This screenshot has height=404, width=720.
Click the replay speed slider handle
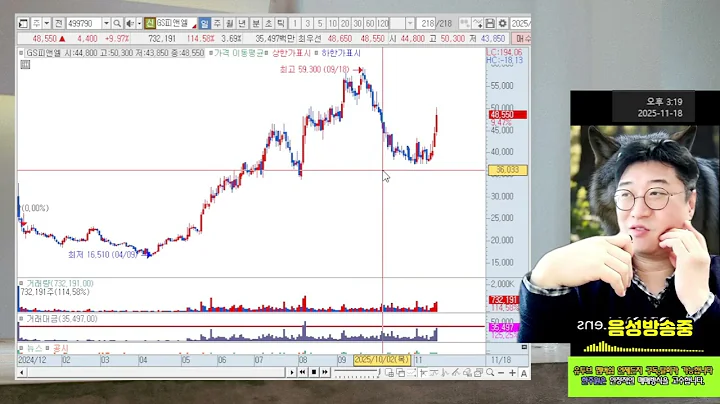(x=379, y=372)
